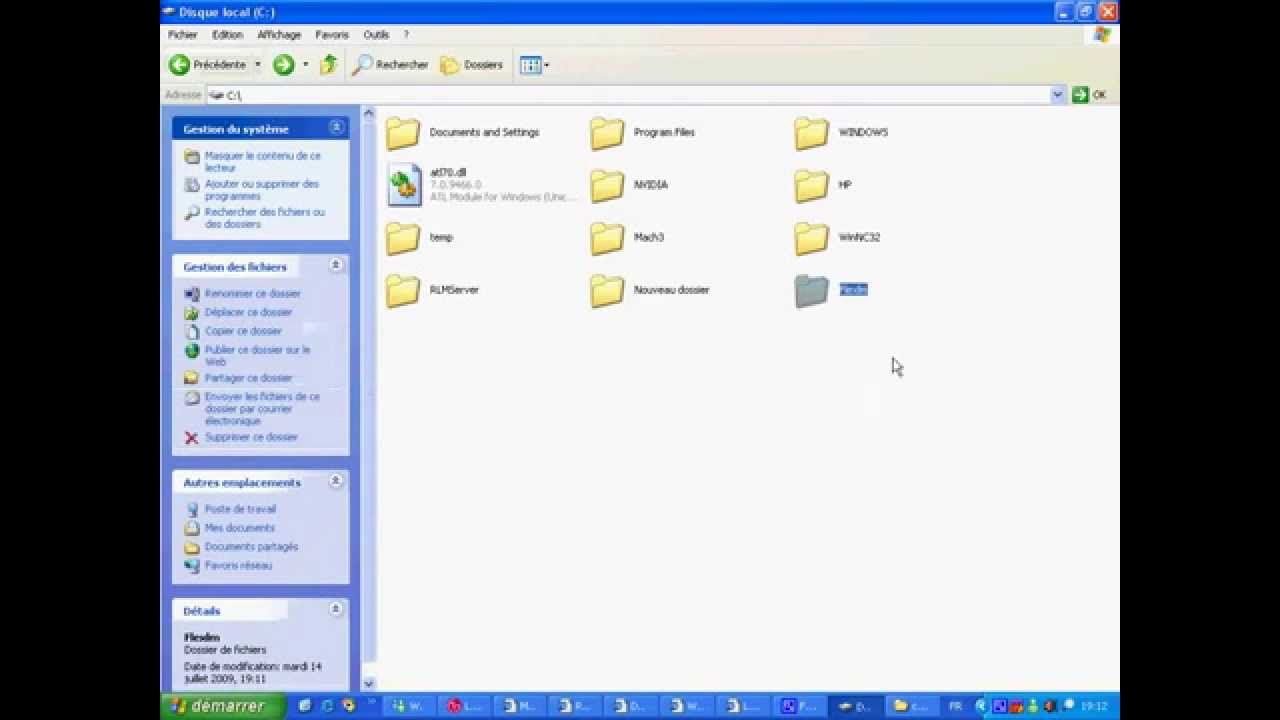Expand the address bar dropdown arrow
The image size is (1280, 720).
coord(1058,95)
